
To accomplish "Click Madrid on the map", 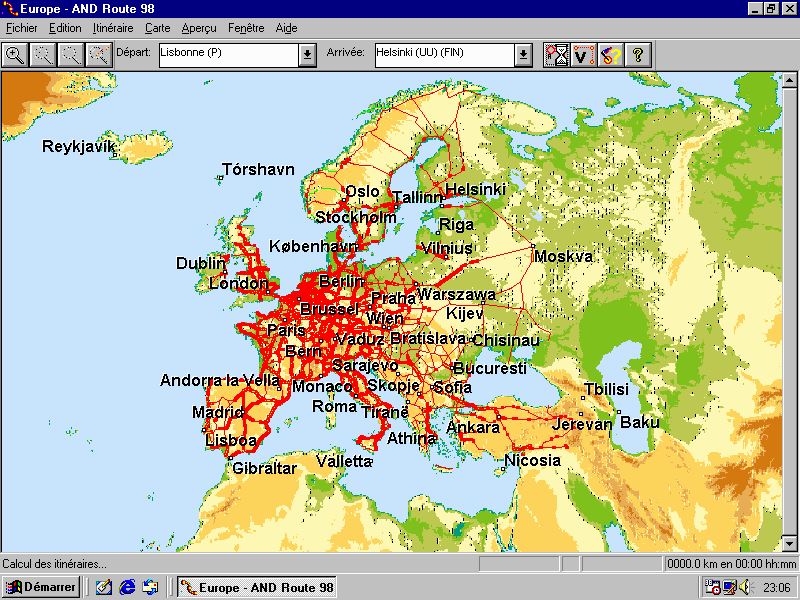I will (218, 412).
